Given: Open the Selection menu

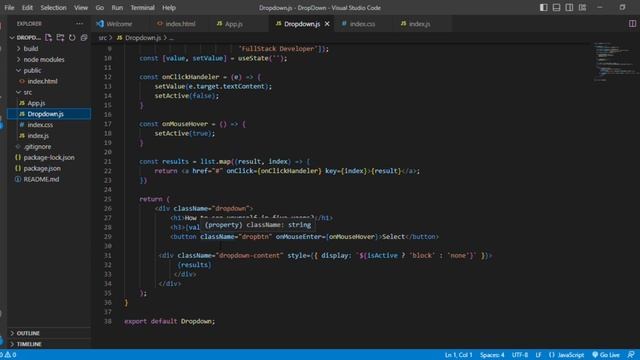Looking at the screenshot, I should (x=53, y=8).
